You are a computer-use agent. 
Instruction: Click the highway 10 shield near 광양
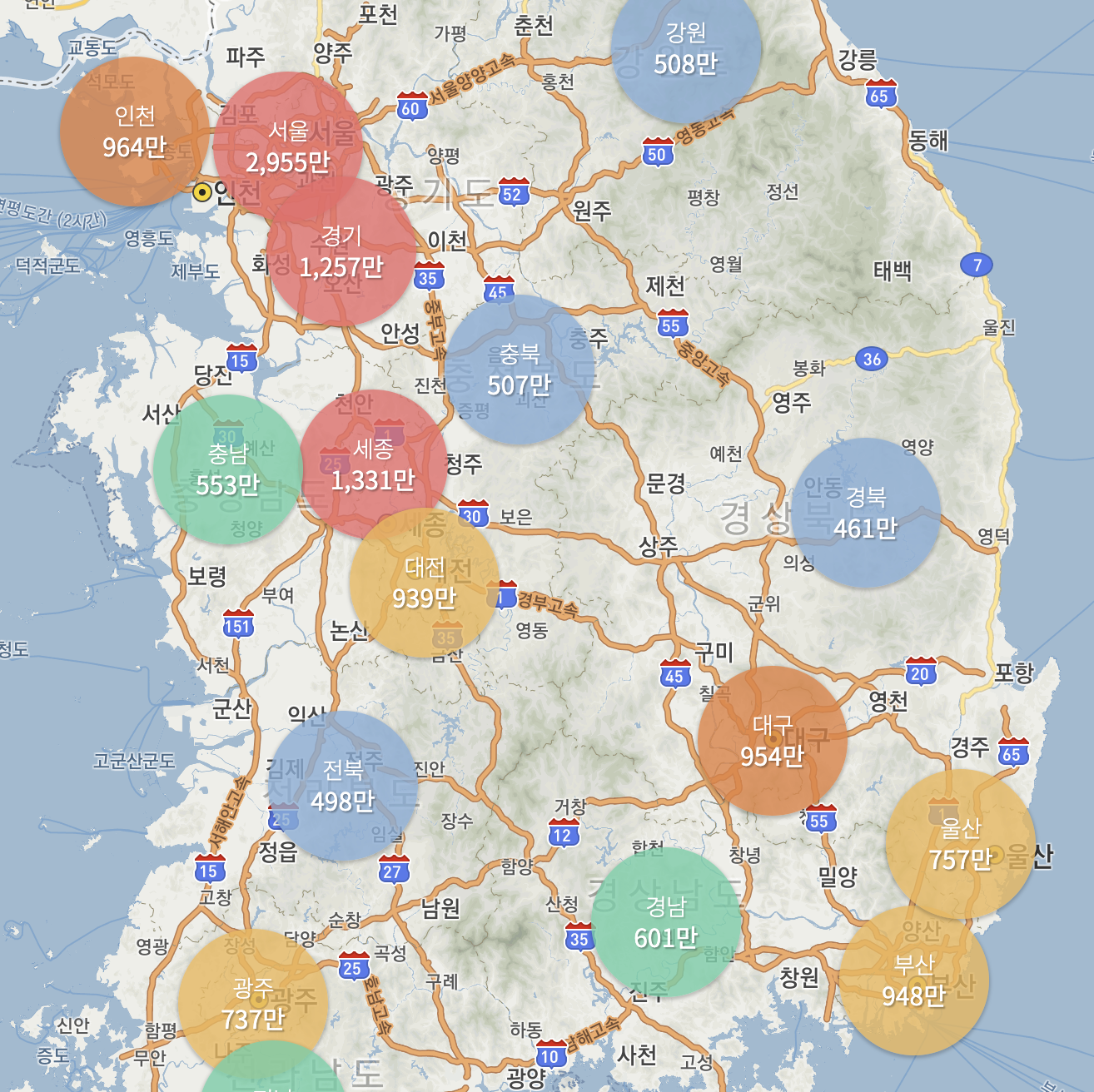pos(550,1054)
